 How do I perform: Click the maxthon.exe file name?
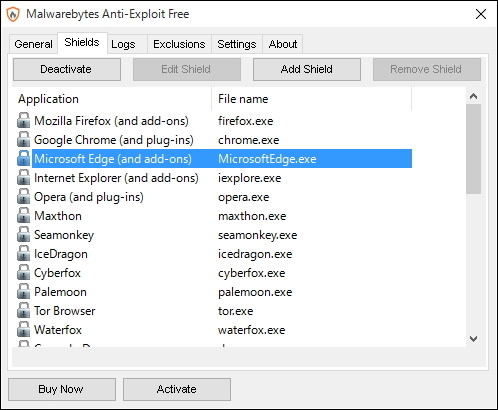tap(252, 216)
